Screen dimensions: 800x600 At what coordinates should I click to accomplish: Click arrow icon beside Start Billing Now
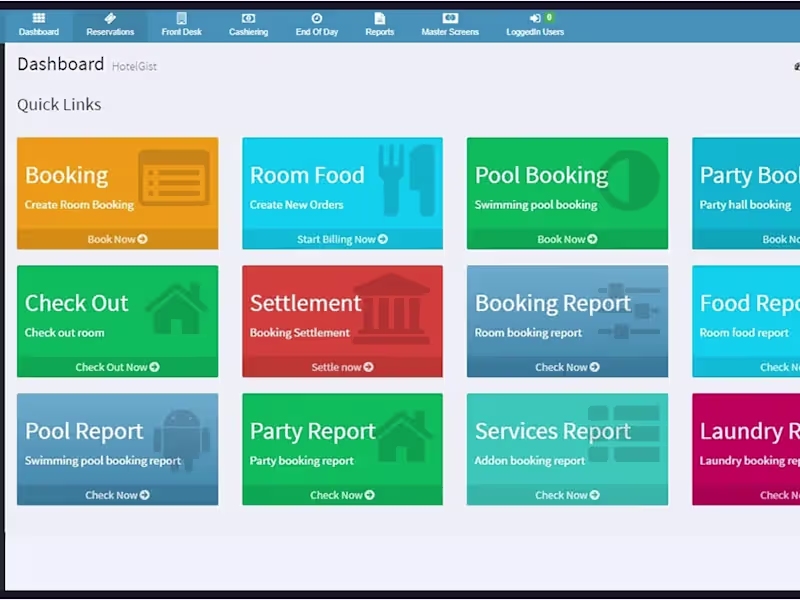383,239
